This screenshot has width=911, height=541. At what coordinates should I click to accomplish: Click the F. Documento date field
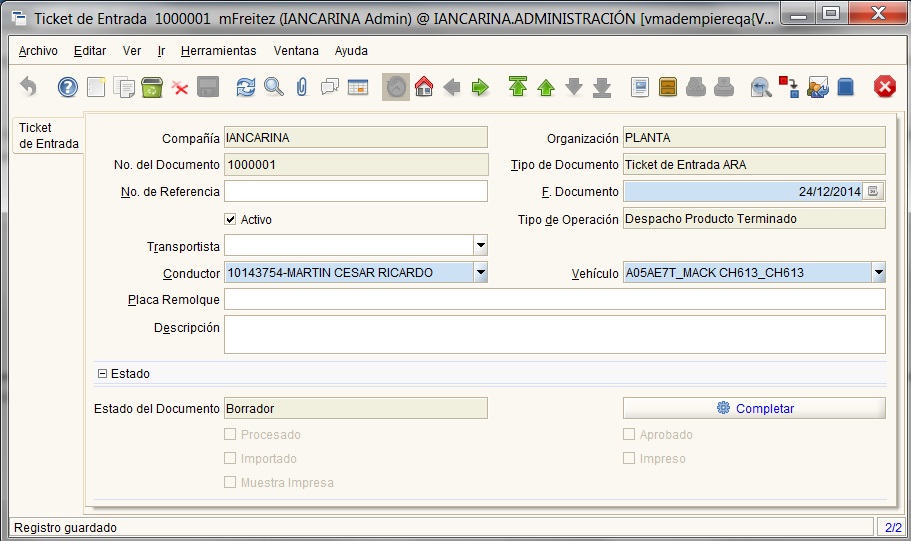[x=744, y=191]
